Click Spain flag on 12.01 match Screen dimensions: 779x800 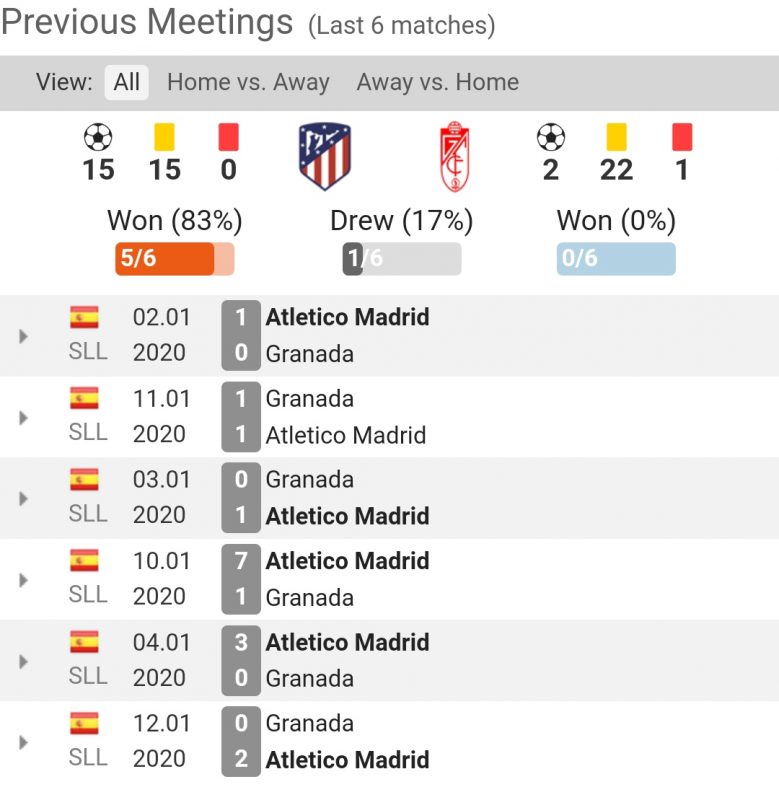pos(84,723)
